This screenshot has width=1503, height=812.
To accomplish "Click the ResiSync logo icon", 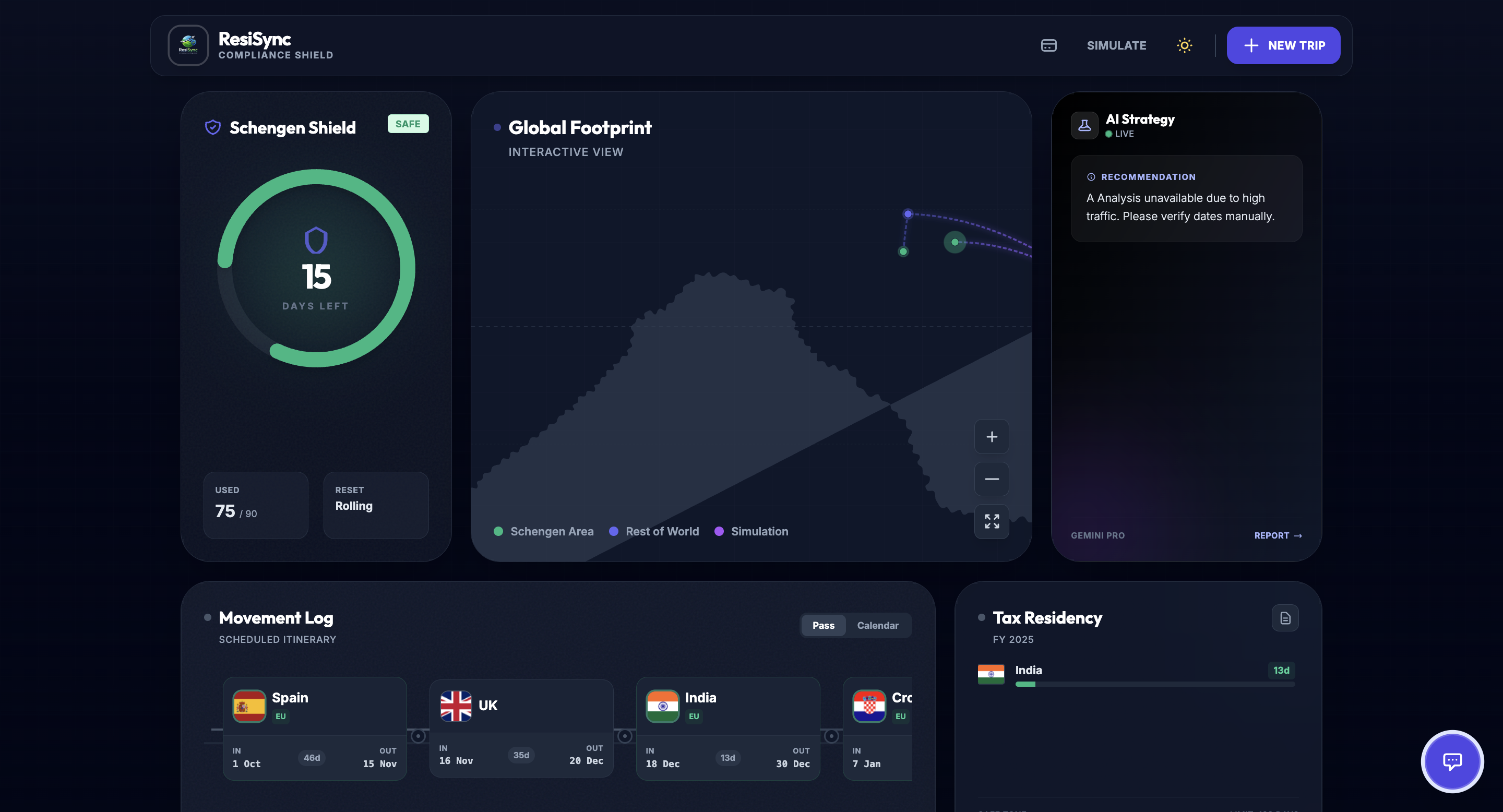I will coord(188,45).
